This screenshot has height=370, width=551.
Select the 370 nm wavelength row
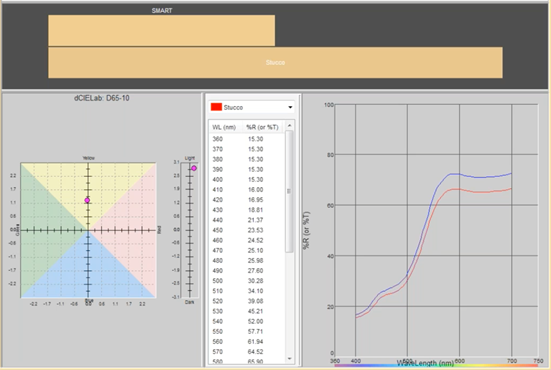[247, 149]
